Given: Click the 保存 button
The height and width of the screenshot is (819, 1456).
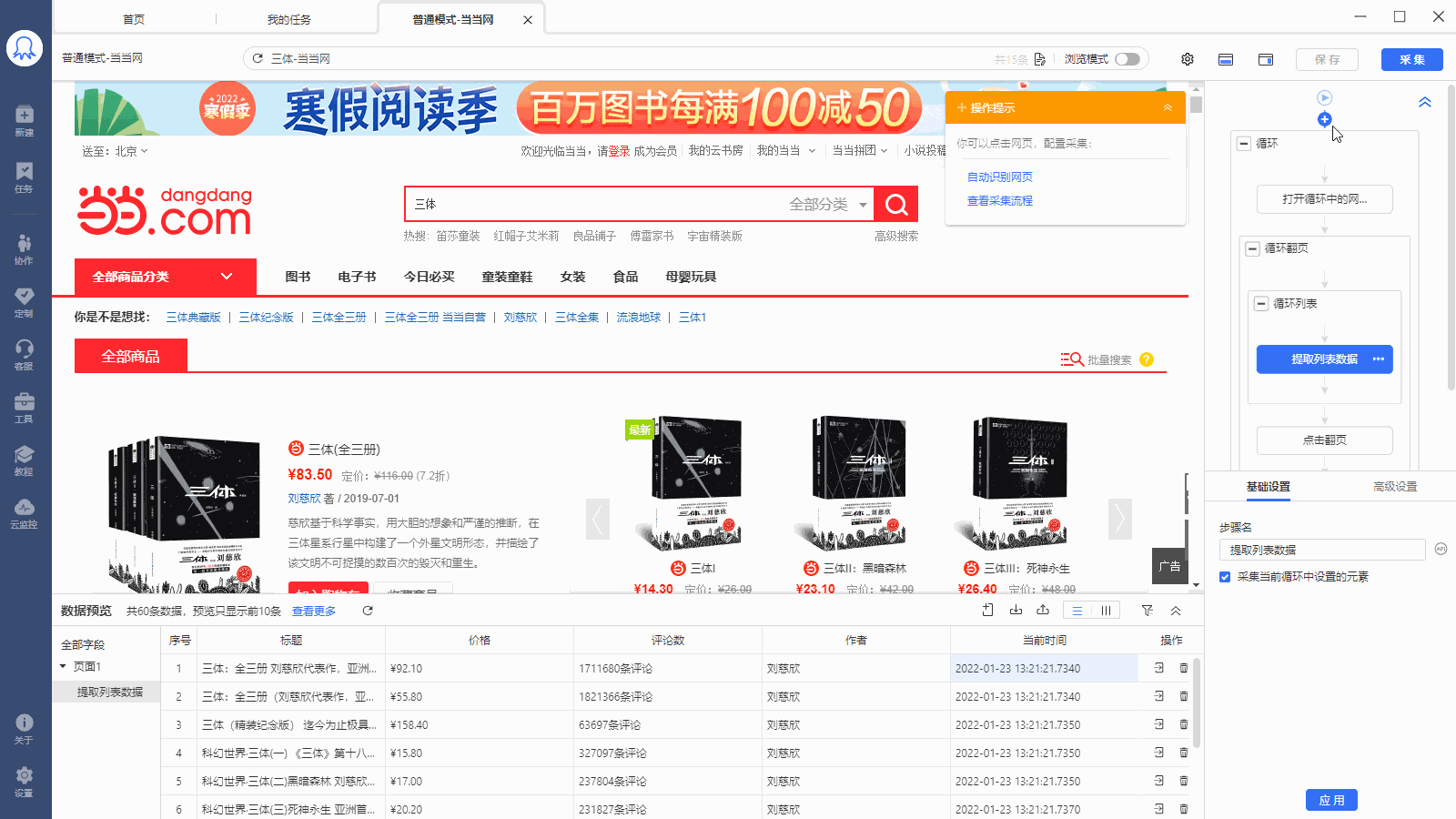Looking at the screenshot, I should click(x=1327, y=59).
